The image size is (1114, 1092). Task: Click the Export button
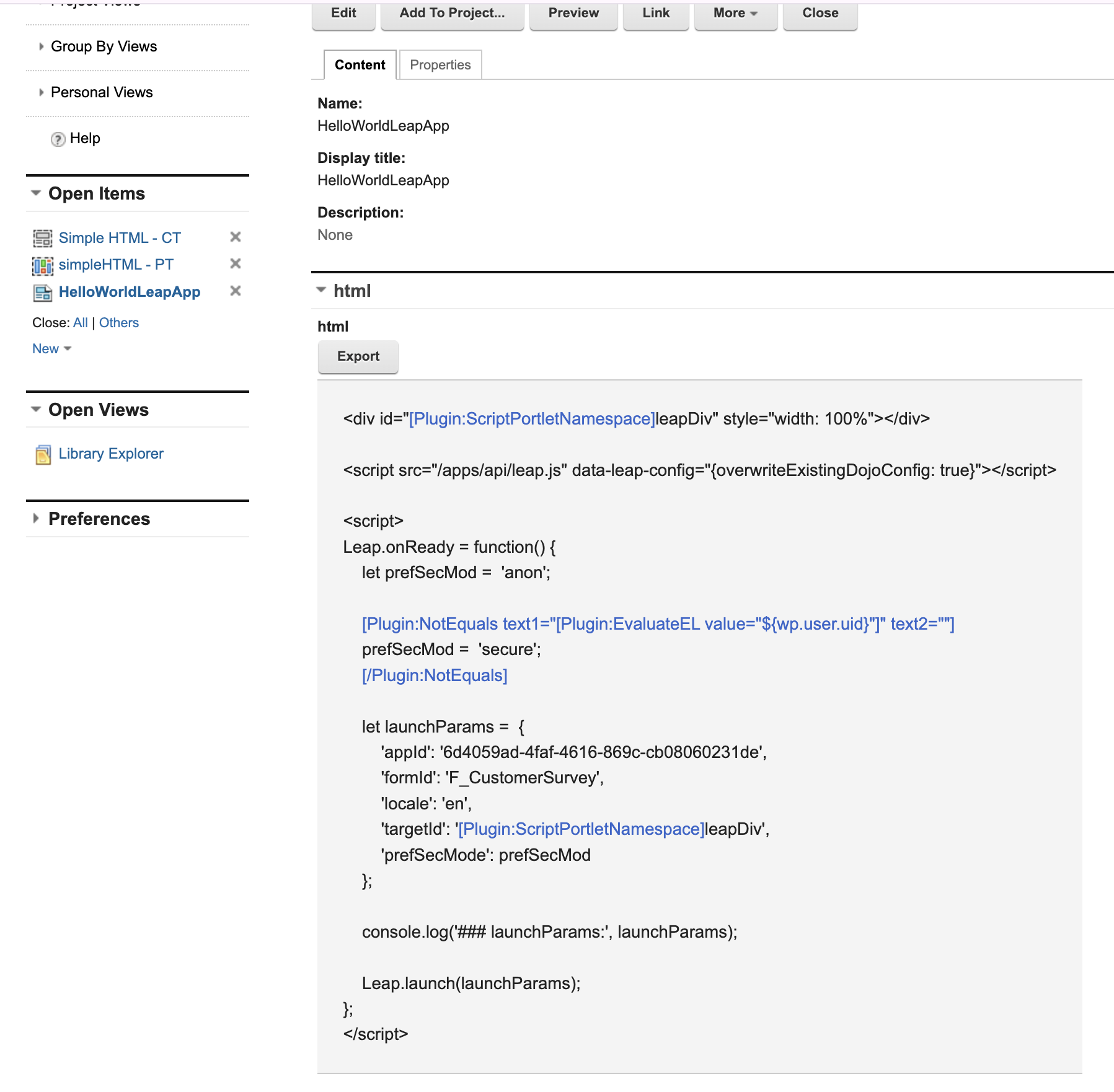point(358,356)
